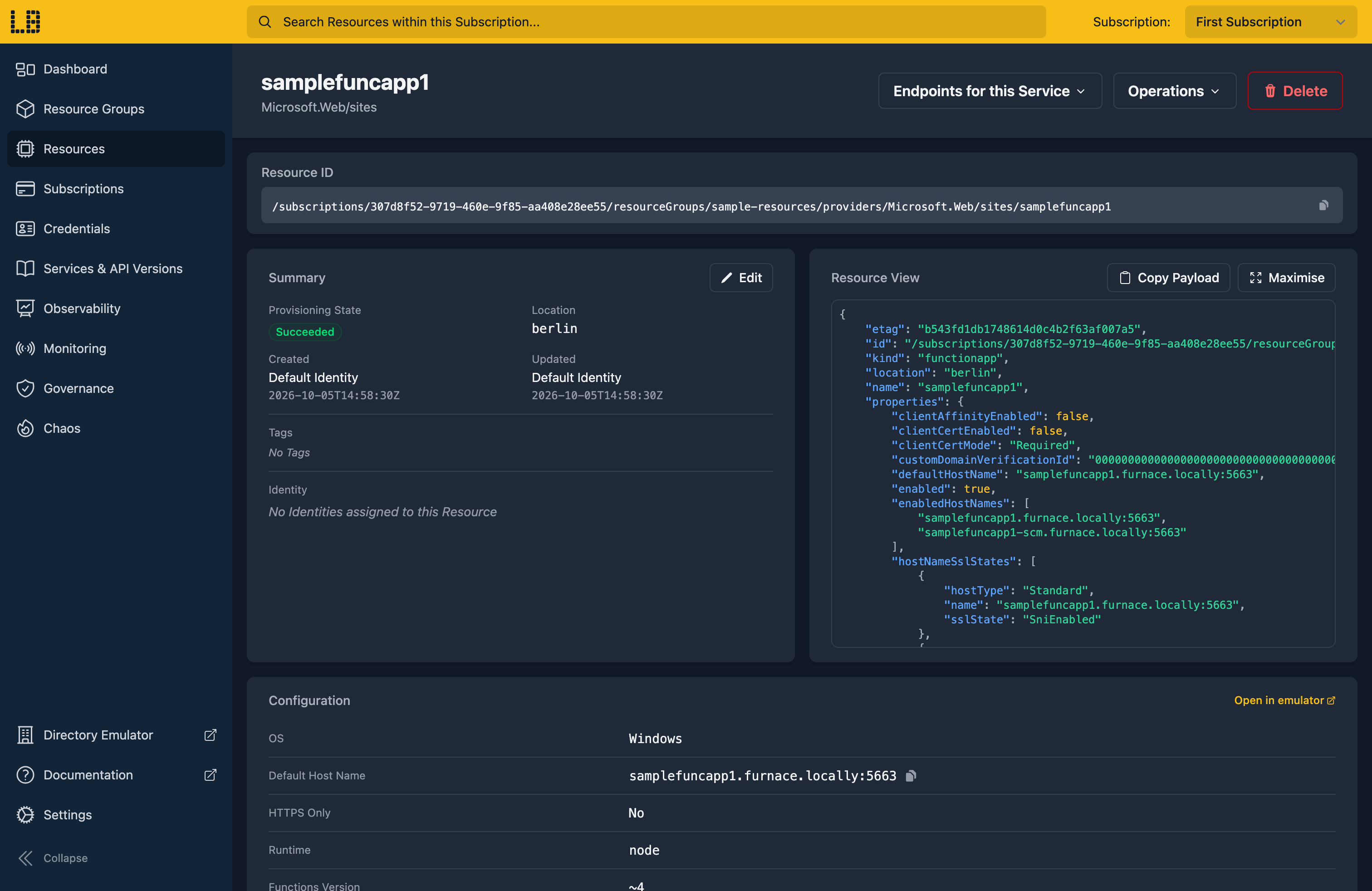Delete the samplefuncapp1 resource
1372x891 pixels.
pyautogui.click(x=1295, y=91)
